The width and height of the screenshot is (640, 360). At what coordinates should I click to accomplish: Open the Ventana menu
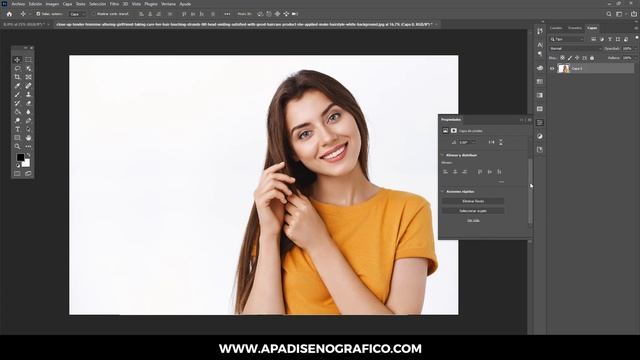168,4
